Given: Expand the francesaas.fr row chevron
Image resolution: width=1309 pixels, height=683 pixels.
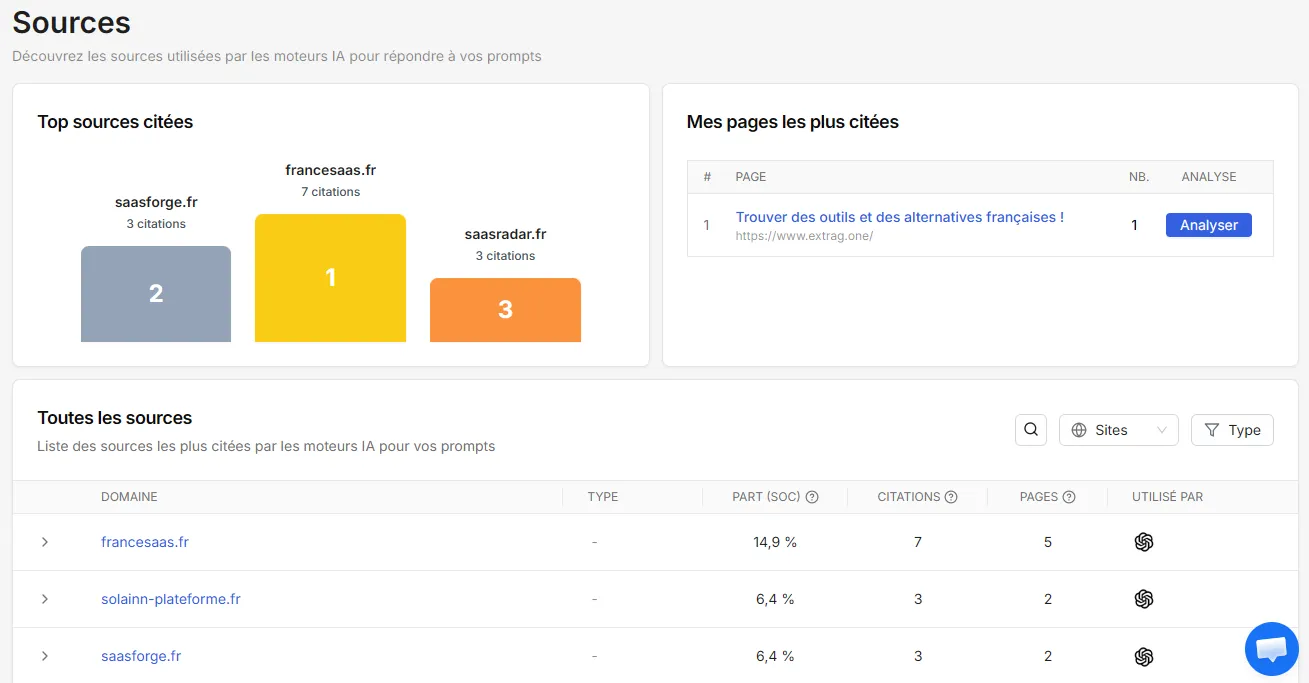Looking at the screenshot, I should coord(45,542).
